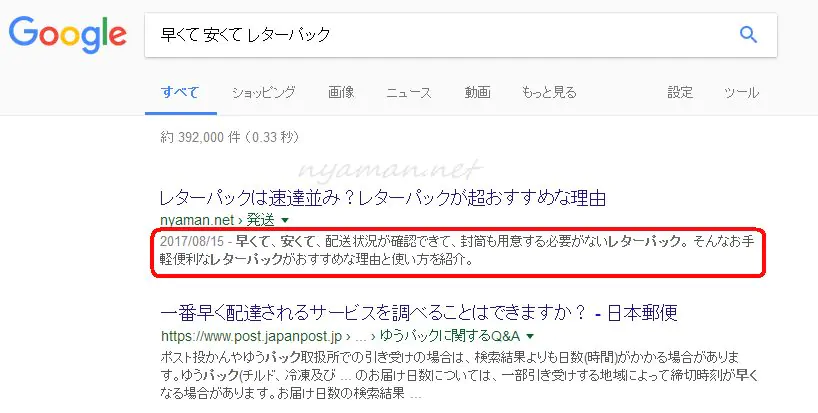The image size is (818, 413).
Task: Click snippet text ポスト投かんやゆうパック取扱所での引き受け
Action: point(313,358)
